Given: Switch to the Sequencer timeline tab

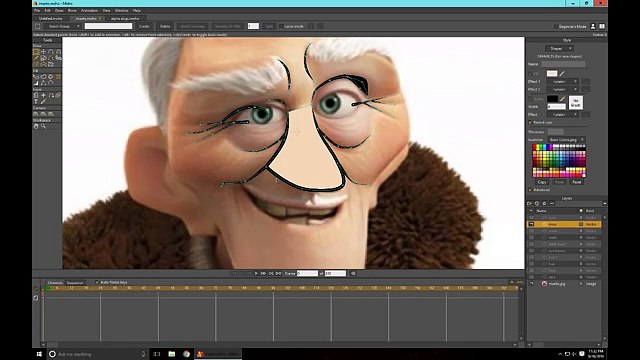Looking at the screenshot, I should point(75,282).
